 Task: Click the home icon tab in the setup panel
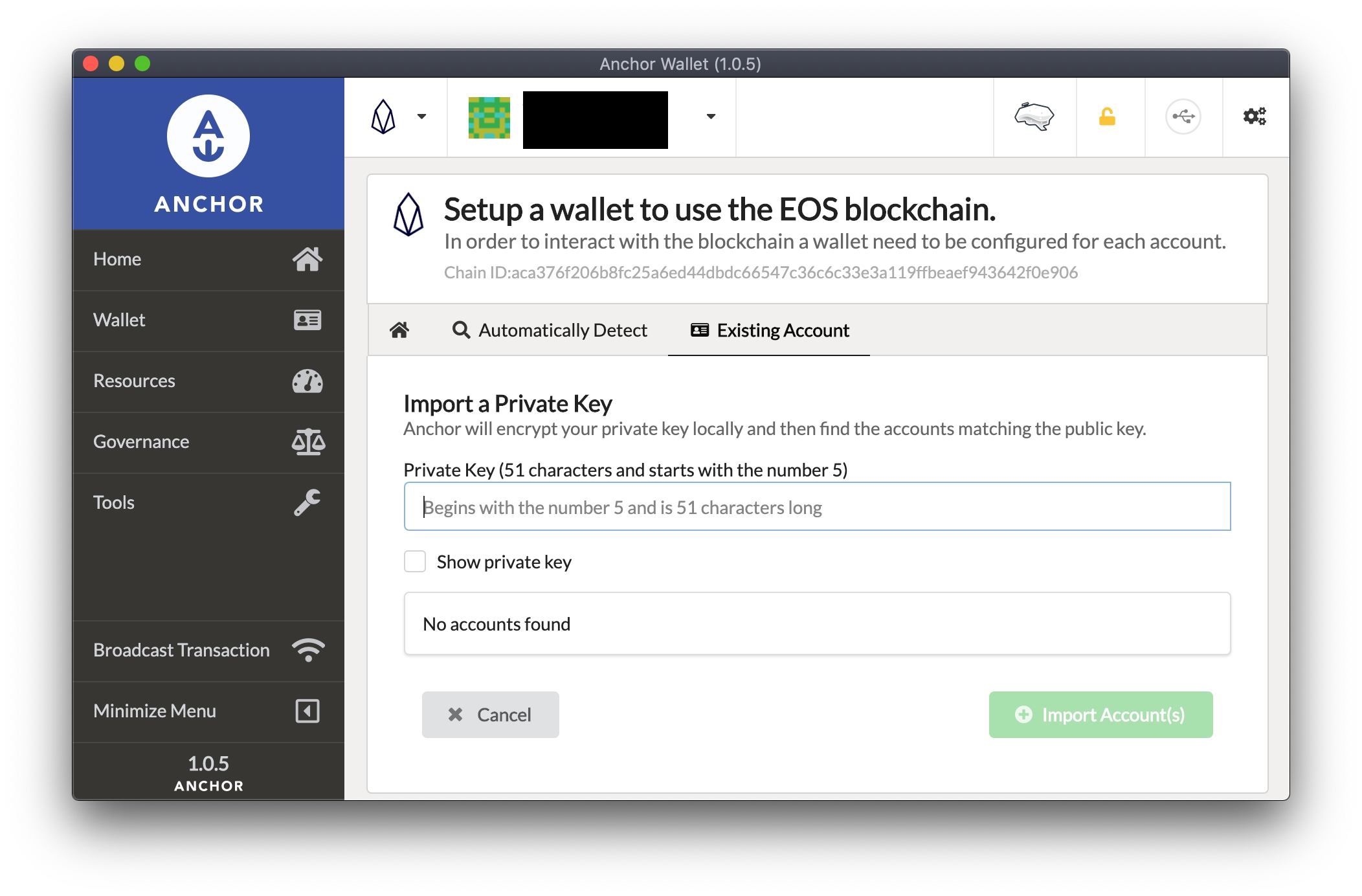(399, 330)
